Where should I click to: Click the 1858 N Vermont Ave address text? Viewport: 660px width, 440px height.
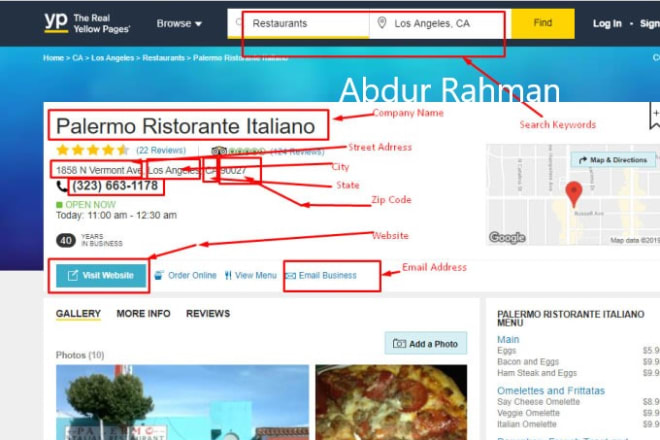[98, 171]
